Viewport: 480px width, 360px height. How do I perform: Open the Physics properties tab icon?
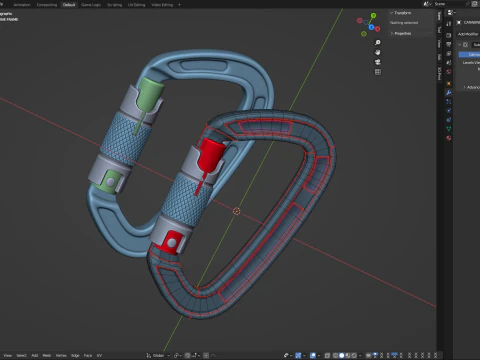(449, 111)
